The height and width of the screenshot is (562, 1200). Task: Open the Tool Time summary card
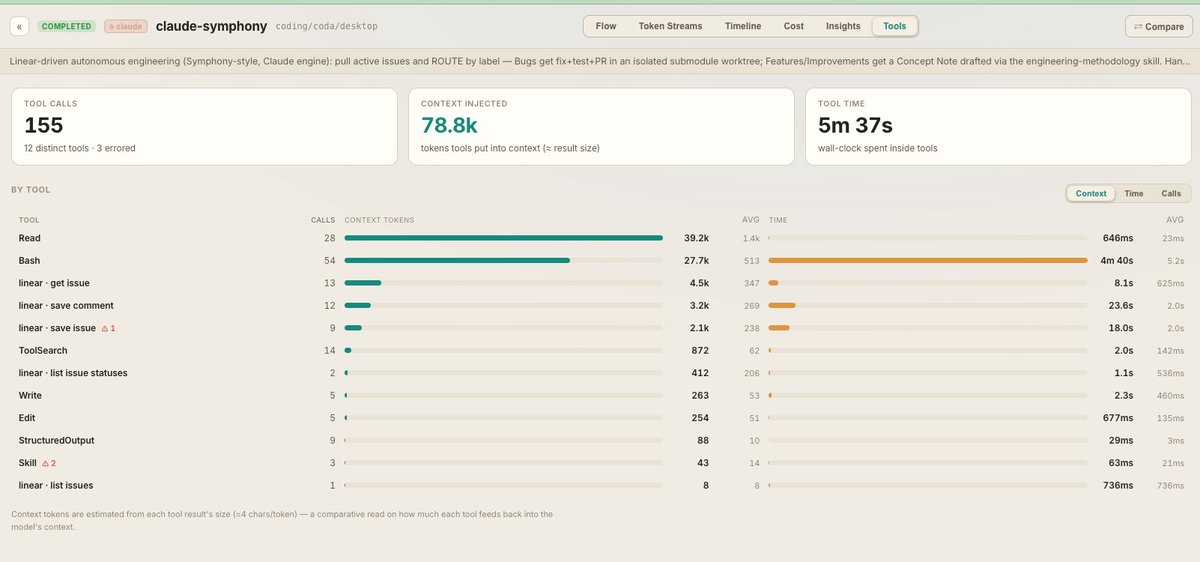(x=997, y=126)
